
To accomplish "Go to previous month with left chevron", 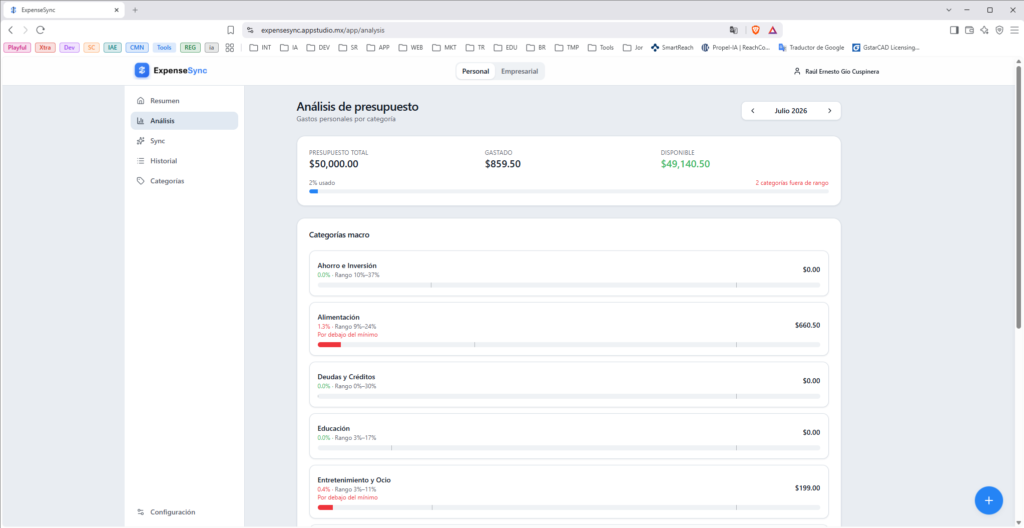I will click(x=752, y=111).
